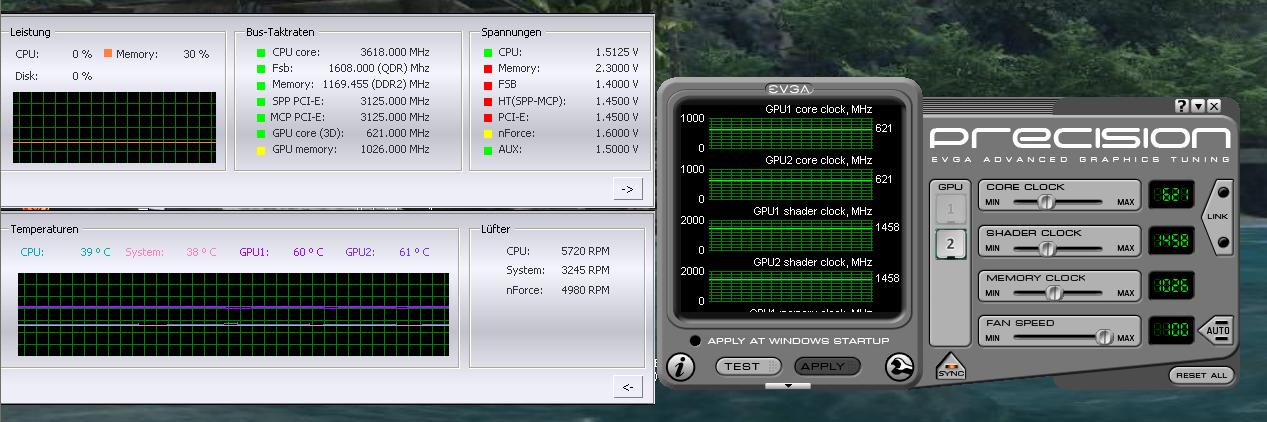Select GPU 1 button
This screenshot has height=422, width=1267.
point(950,208)
